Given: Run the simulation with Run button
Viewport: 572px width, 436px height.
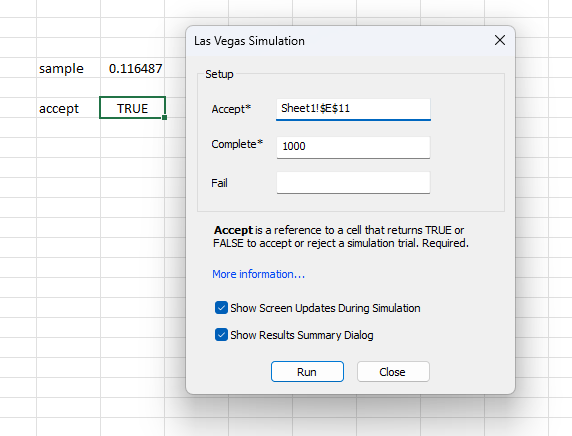Looking at the screenshot, I should click(307, 371).
